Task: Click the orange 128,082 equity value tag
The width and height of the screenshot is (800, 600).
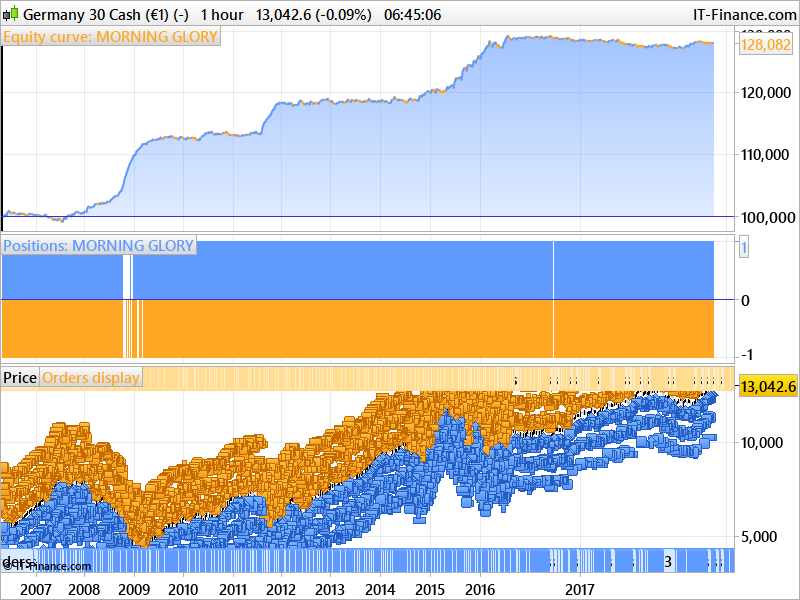Action: pos(765,45)
